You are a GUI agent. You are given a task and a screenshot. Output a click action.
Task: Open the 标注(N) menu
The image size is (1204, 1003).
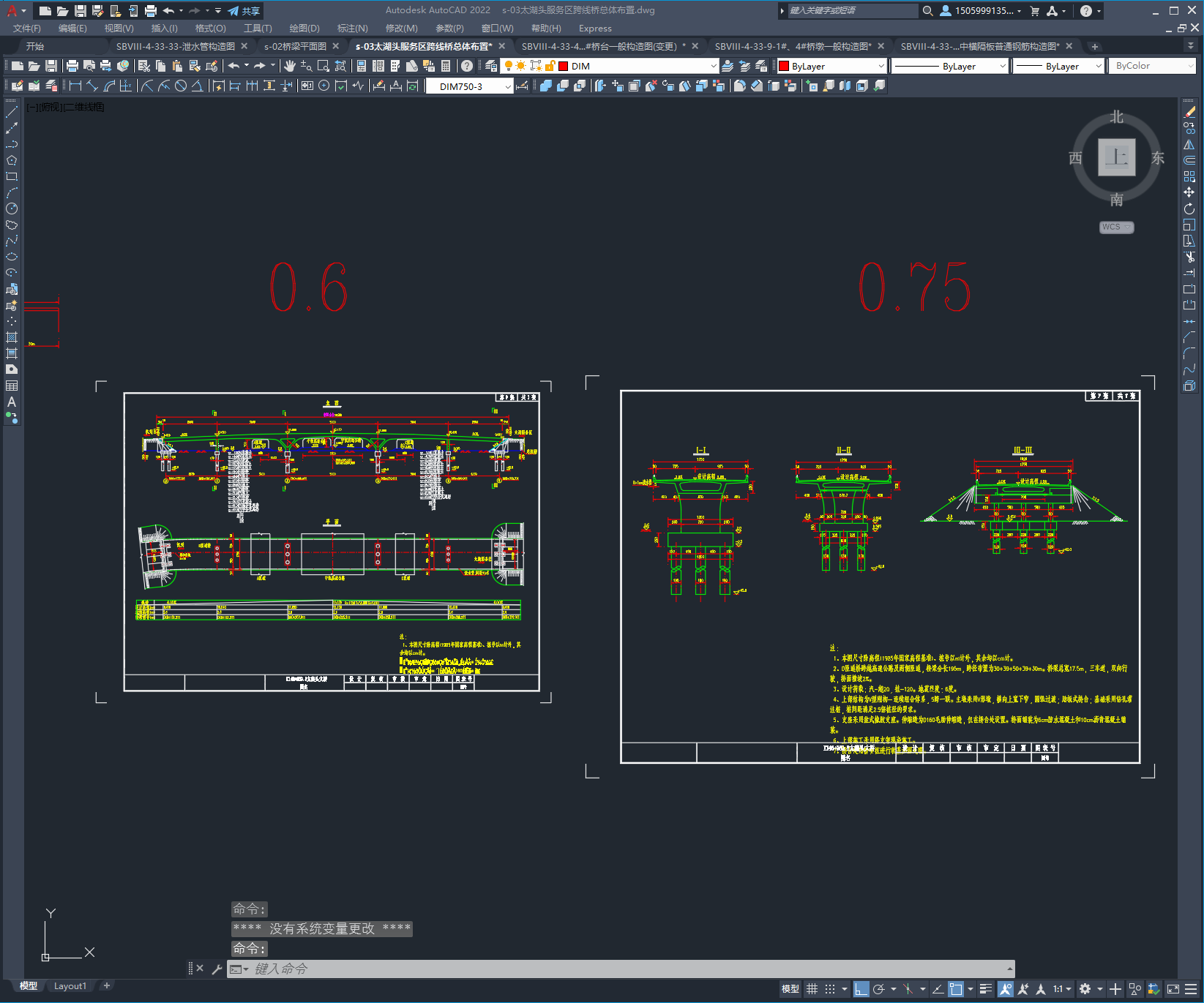click(352, 28)
